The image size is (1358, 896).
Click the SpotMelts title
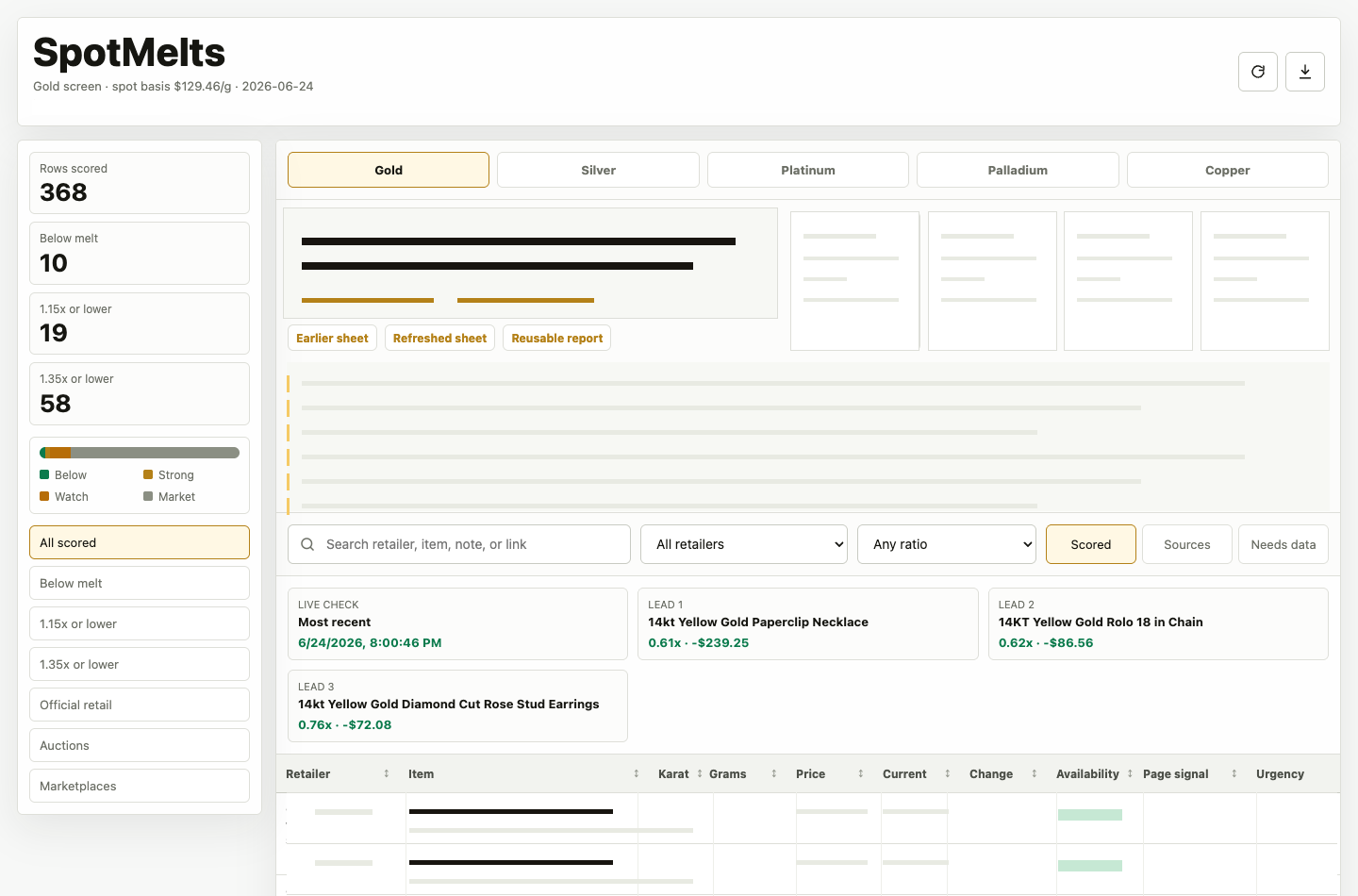coord(129,53)
